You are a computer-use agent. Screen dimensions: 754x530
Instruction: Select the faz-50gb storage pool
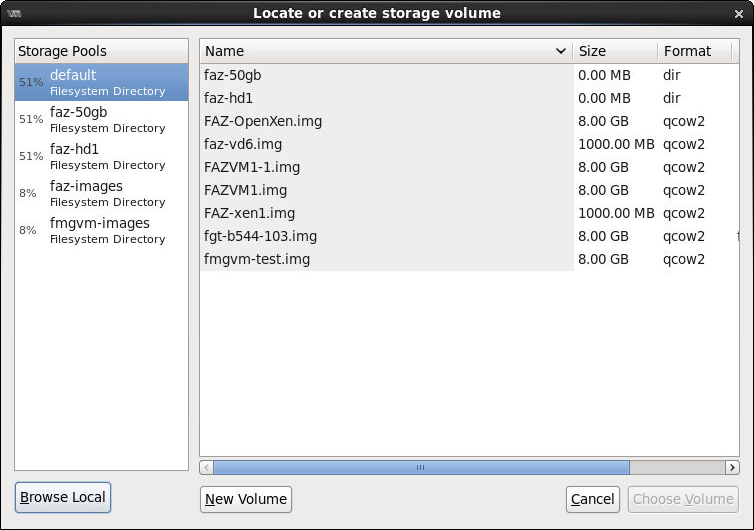[x=101, y=119]
